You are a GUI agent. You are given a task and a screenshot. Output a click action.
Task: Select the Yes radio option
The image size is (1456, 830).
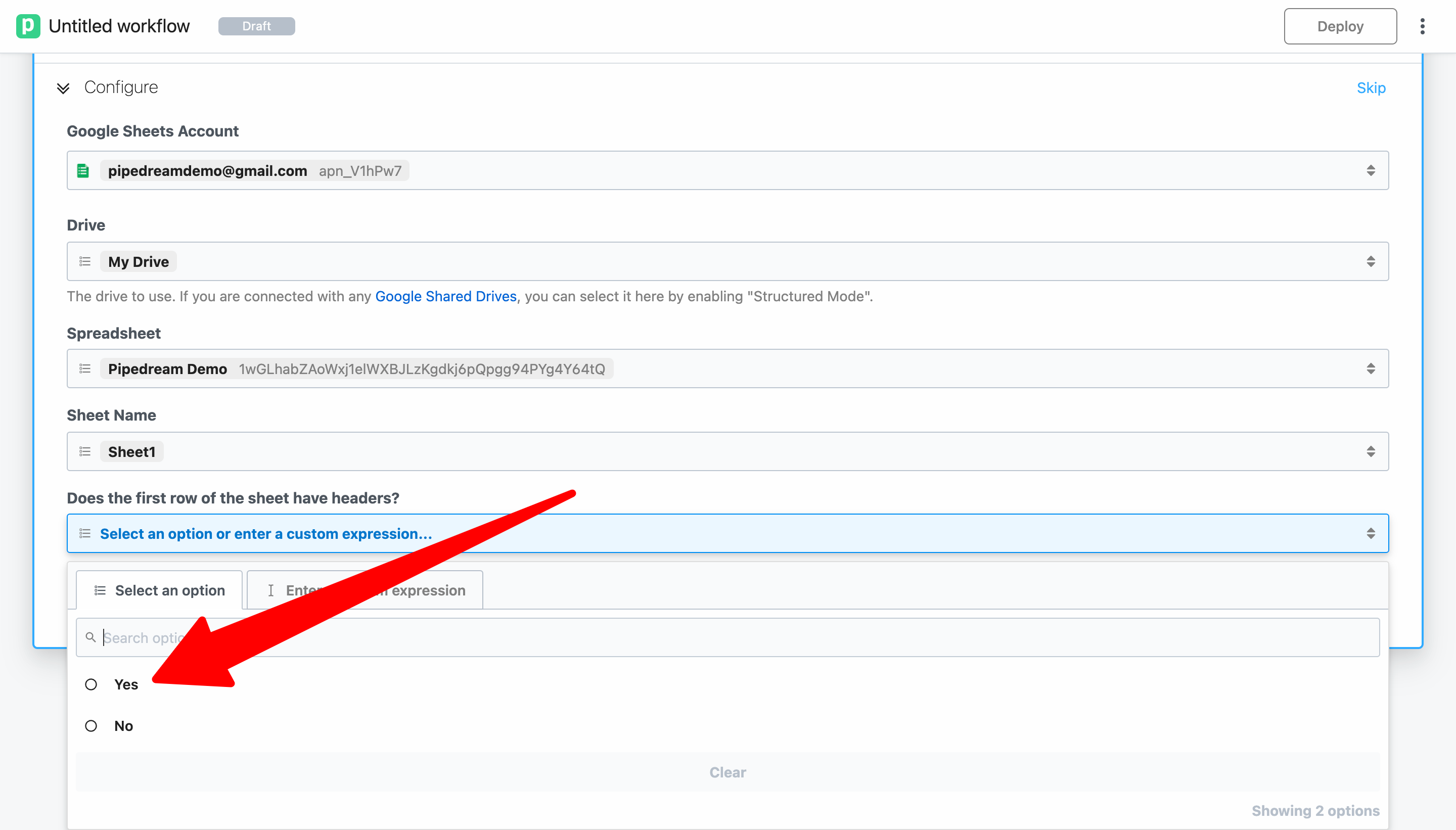click(x=91, y=684)
